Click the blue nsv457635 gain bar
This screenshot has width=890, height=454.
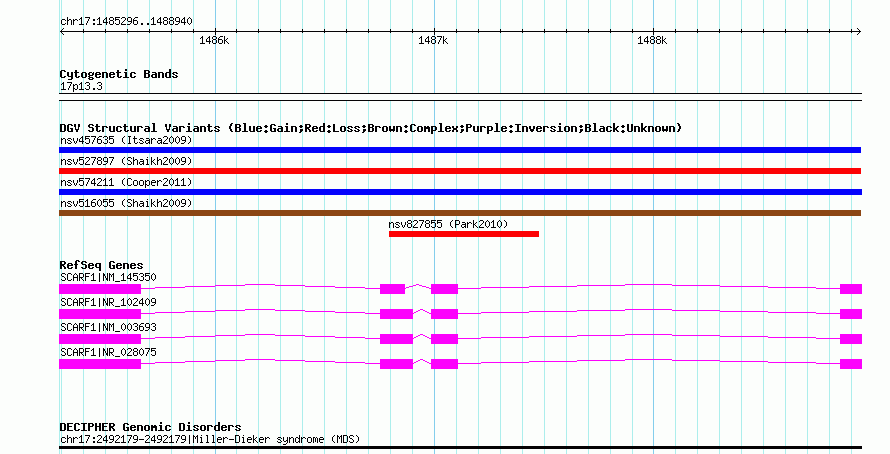coord(460,150)
